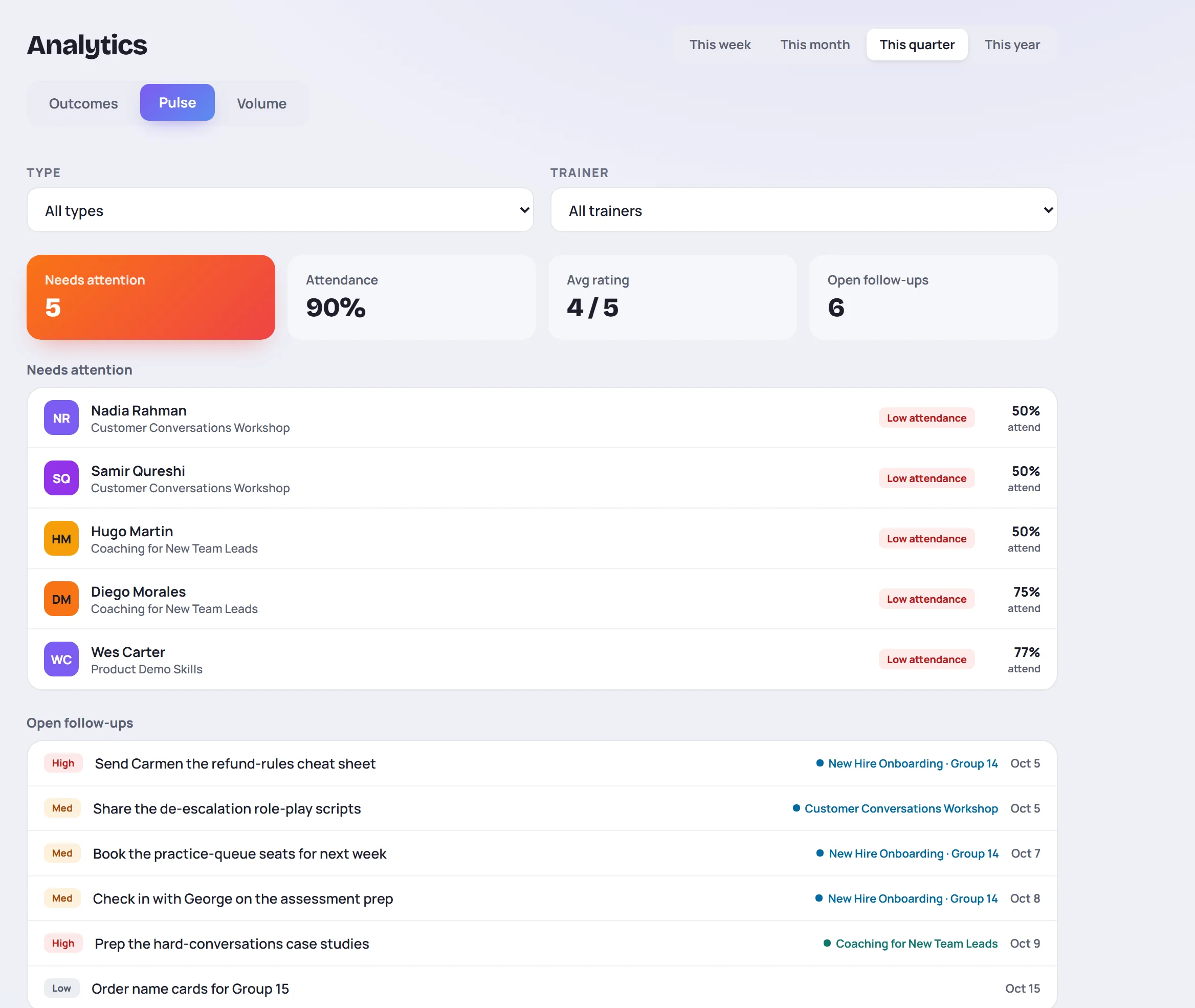Screen dimensions: 1195x1008
Task: Open the All trainers dropdown
Action: coord(804,210)
